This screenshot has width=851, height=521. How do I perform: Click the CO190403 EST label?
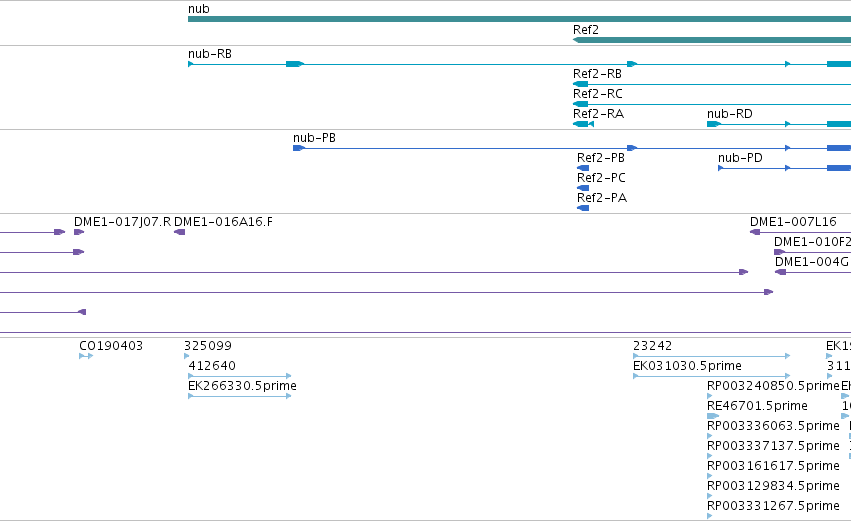pyautogui.click(x=111, y=346)
